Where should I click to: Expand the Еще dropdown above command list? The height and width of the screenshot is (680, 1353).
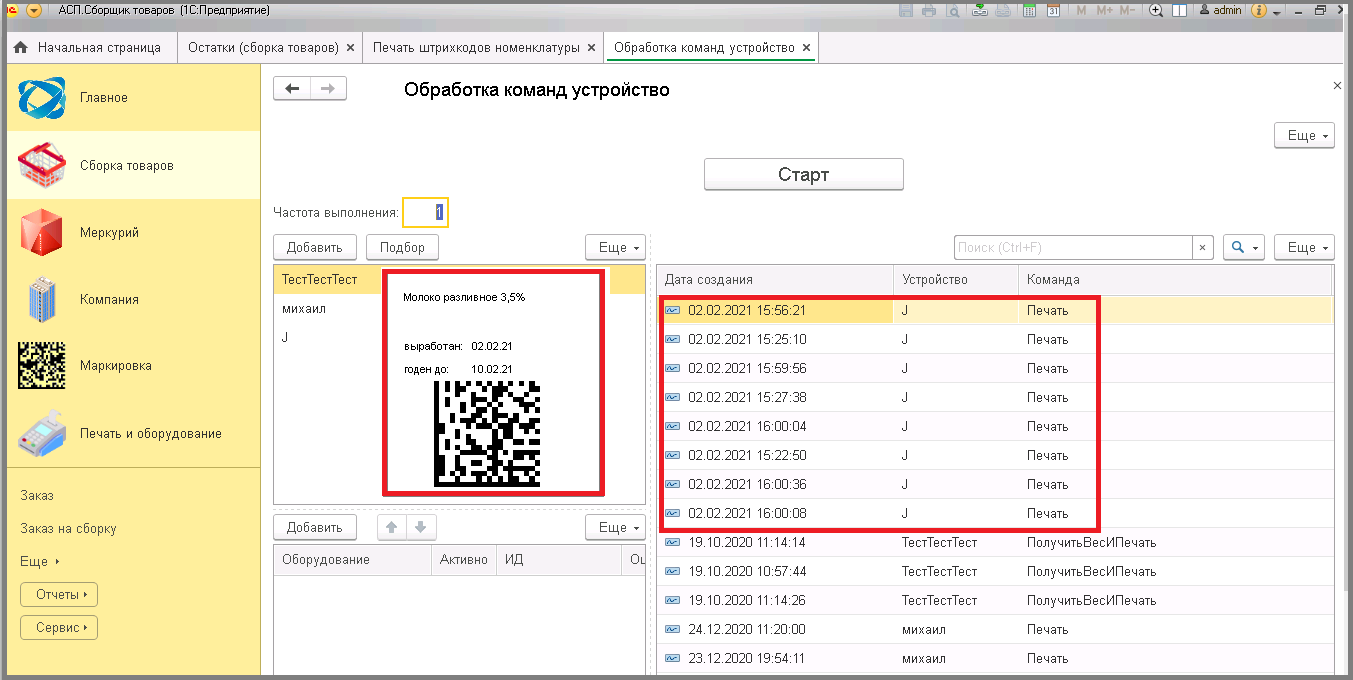1304,247
